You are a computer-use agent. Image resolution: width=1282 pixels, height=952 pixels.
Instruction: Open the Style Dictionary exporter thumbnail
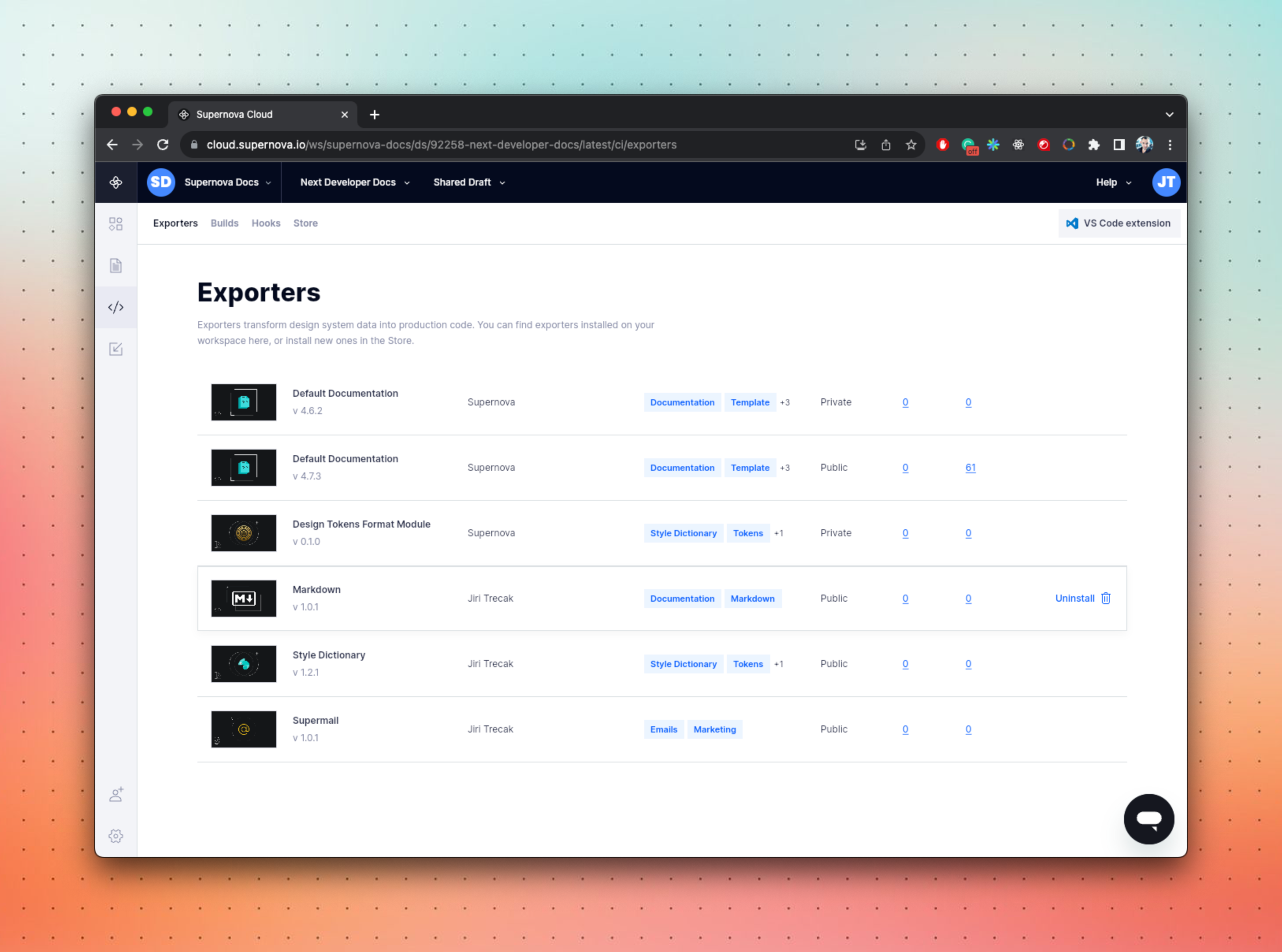244,664
